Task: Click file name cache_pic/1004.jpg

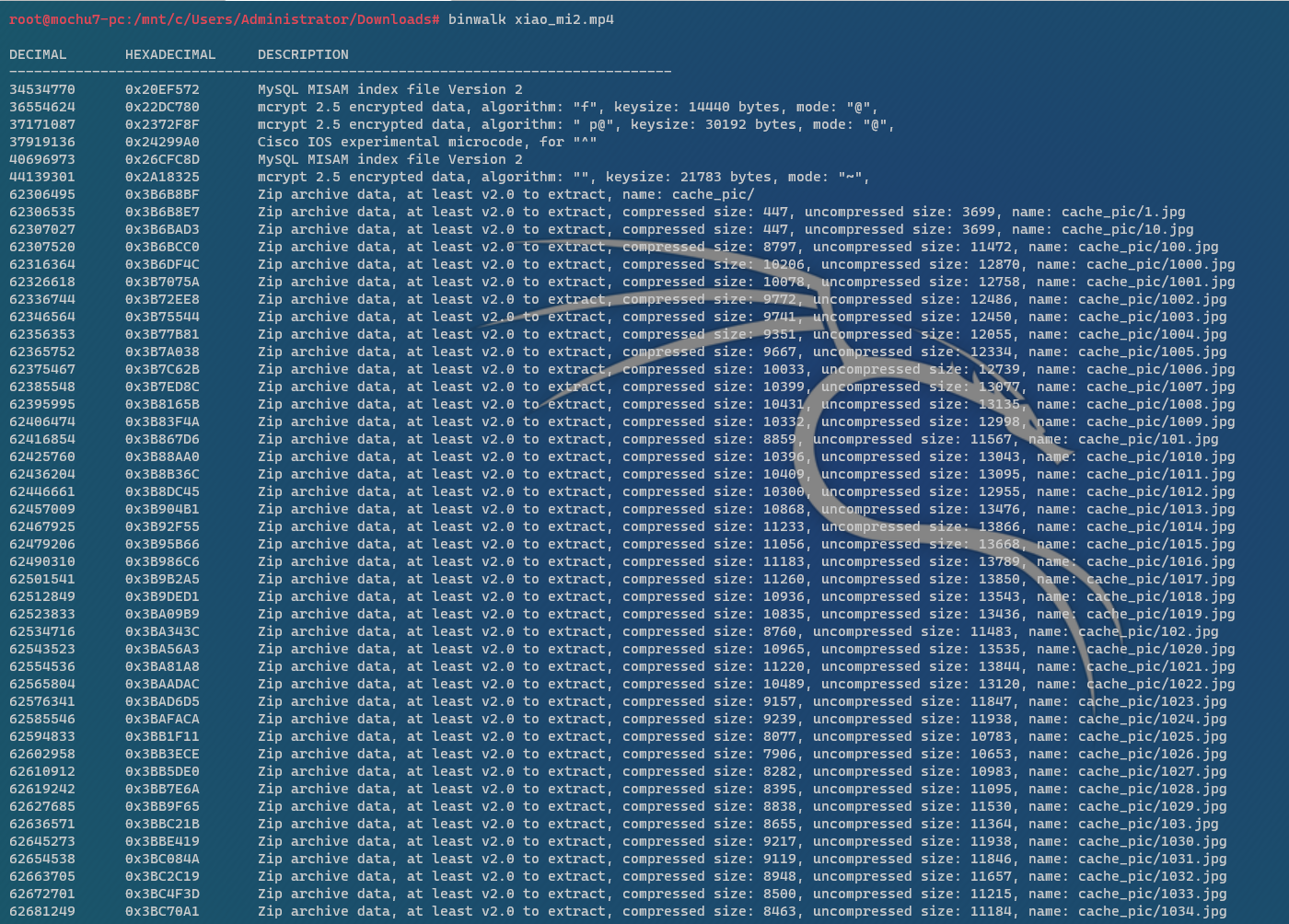Action: (x=1153, y=334)
